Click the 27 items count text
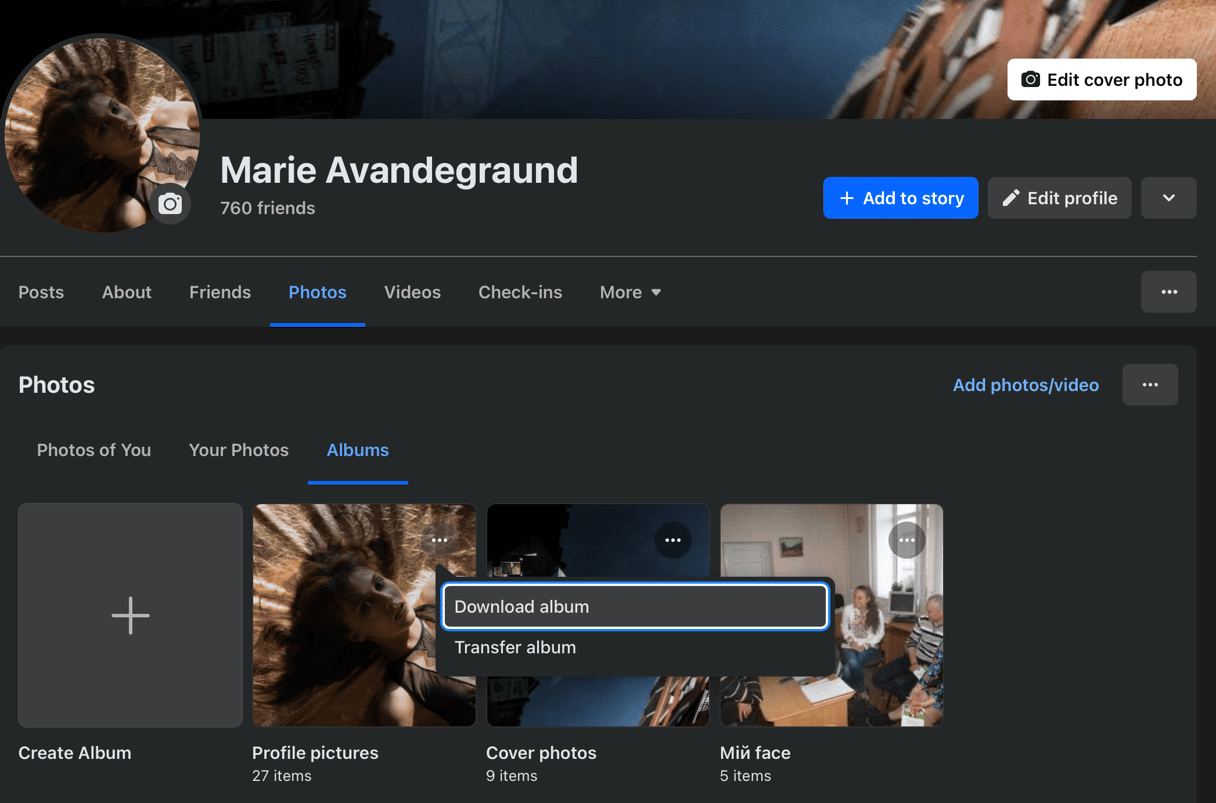 pyautogui.click(x=282, y=776)
